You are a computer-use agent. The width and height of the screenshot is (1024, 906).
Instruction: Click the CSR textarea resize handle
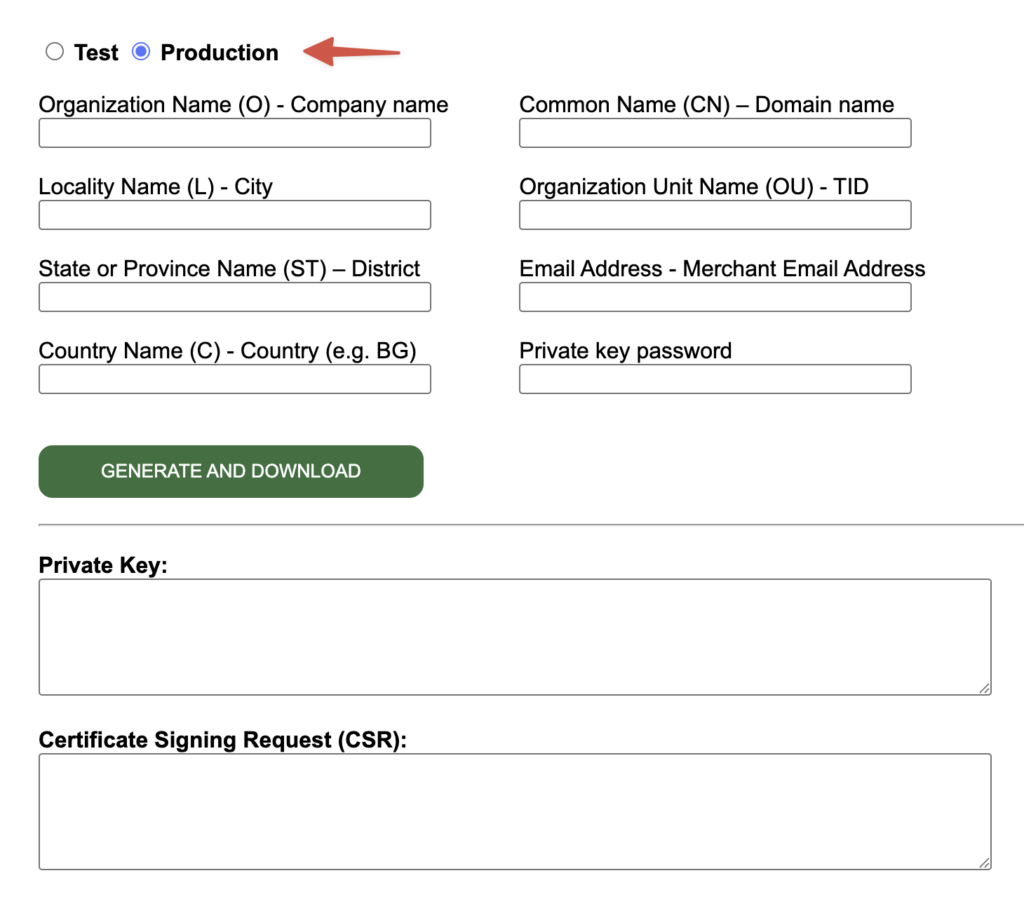tap(984, 863)
